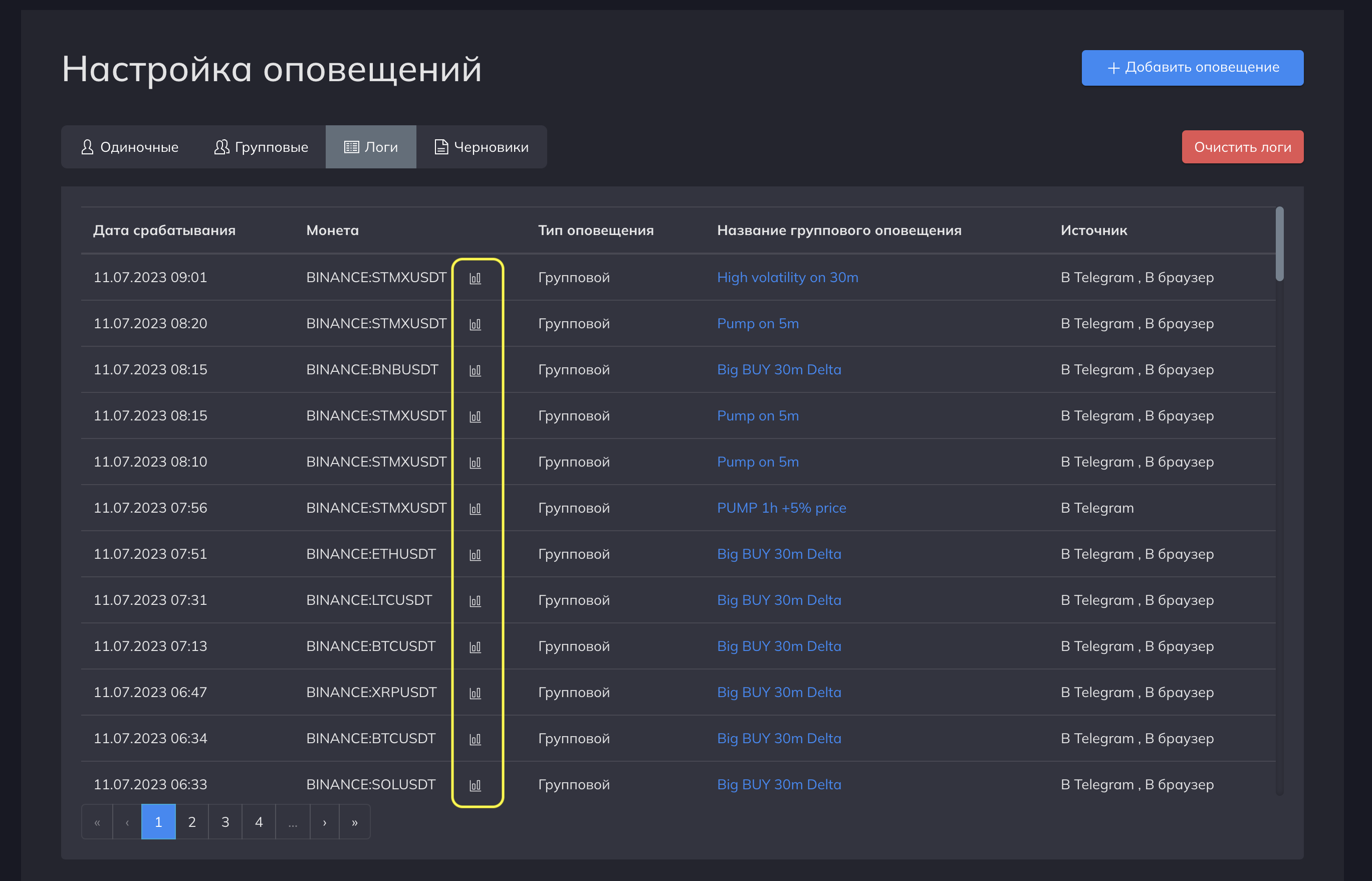Open Big BUY 30m Delta link for XRPUSDT
The width and height of the screenshot is (1372, 881).
tap(779, 693)
